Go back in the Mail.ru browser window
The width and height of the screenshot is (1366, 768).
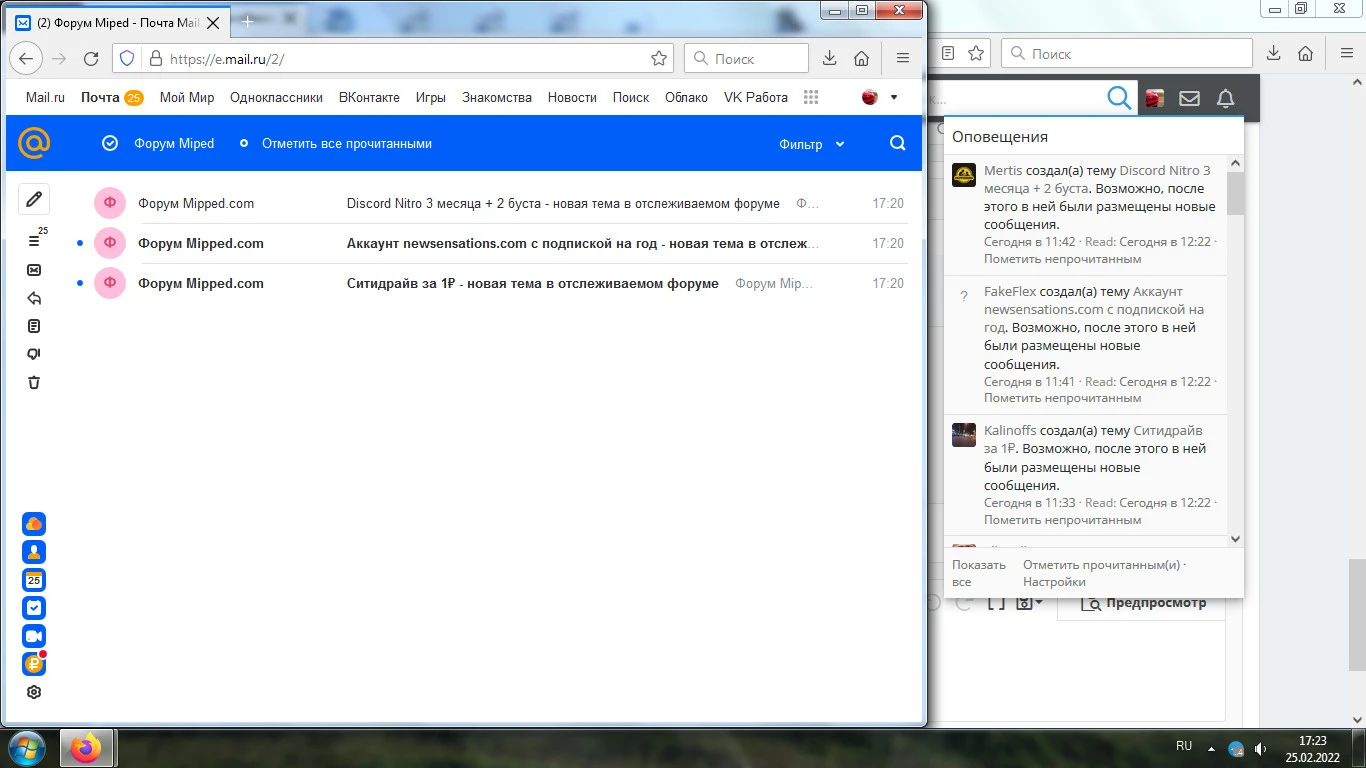(27, 59)
